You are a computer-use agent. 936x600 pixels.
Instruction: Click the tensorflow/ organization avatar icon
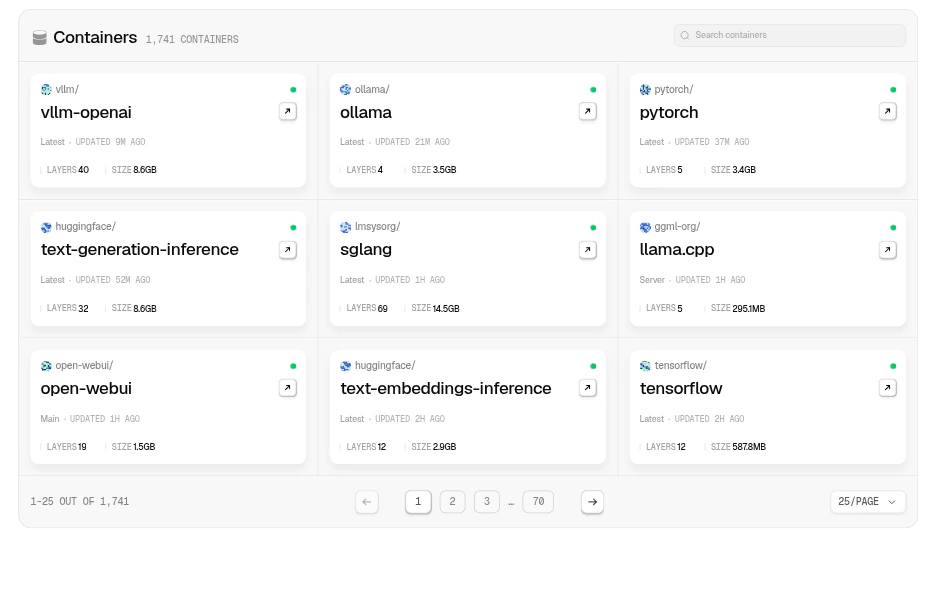[645, 366]
